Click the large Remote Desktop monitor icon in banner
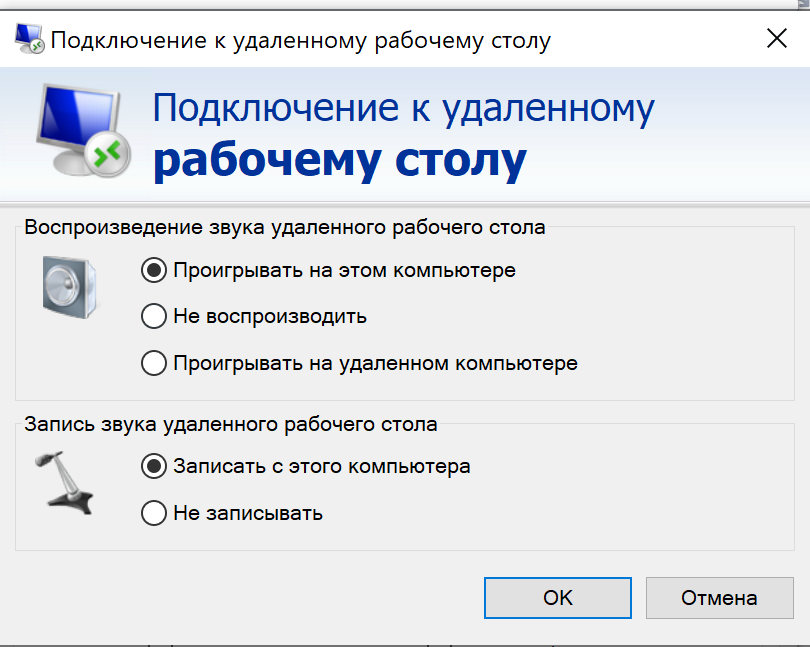The height and width of the screenshot is (647, 810). coord(83,130)
